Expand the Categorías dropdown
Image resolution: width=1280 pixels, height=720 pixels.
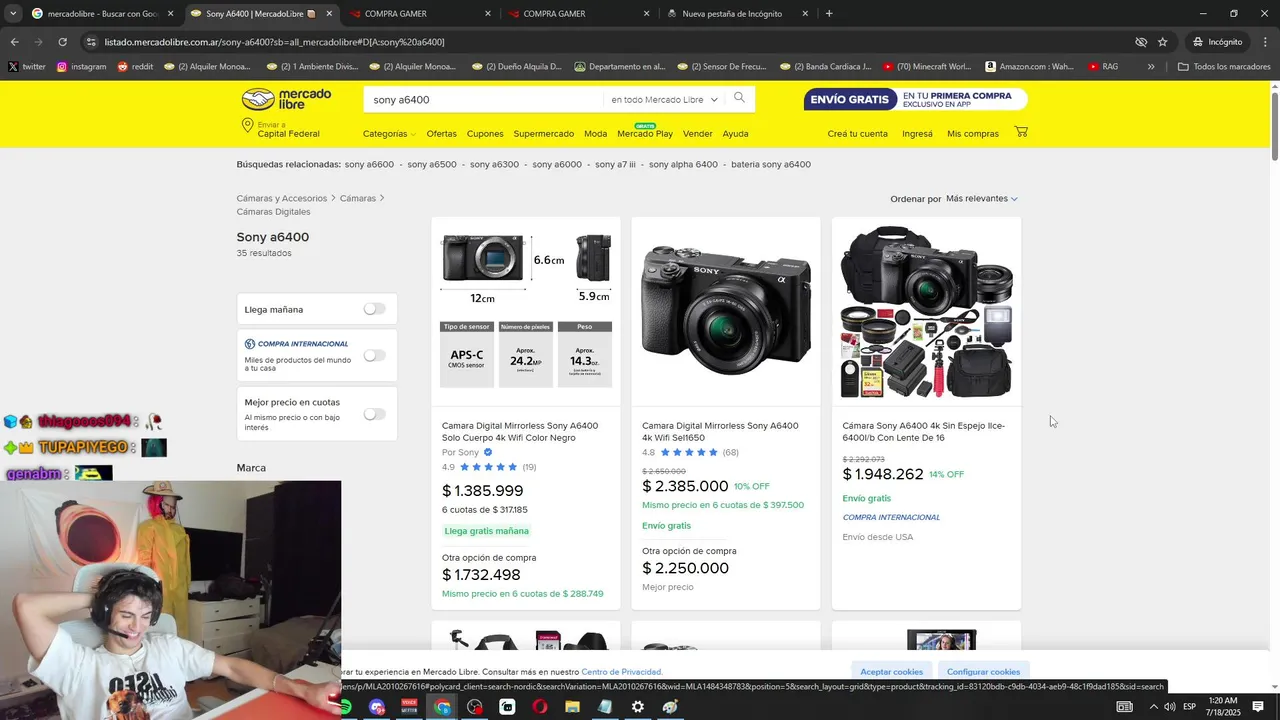point(389,134)
